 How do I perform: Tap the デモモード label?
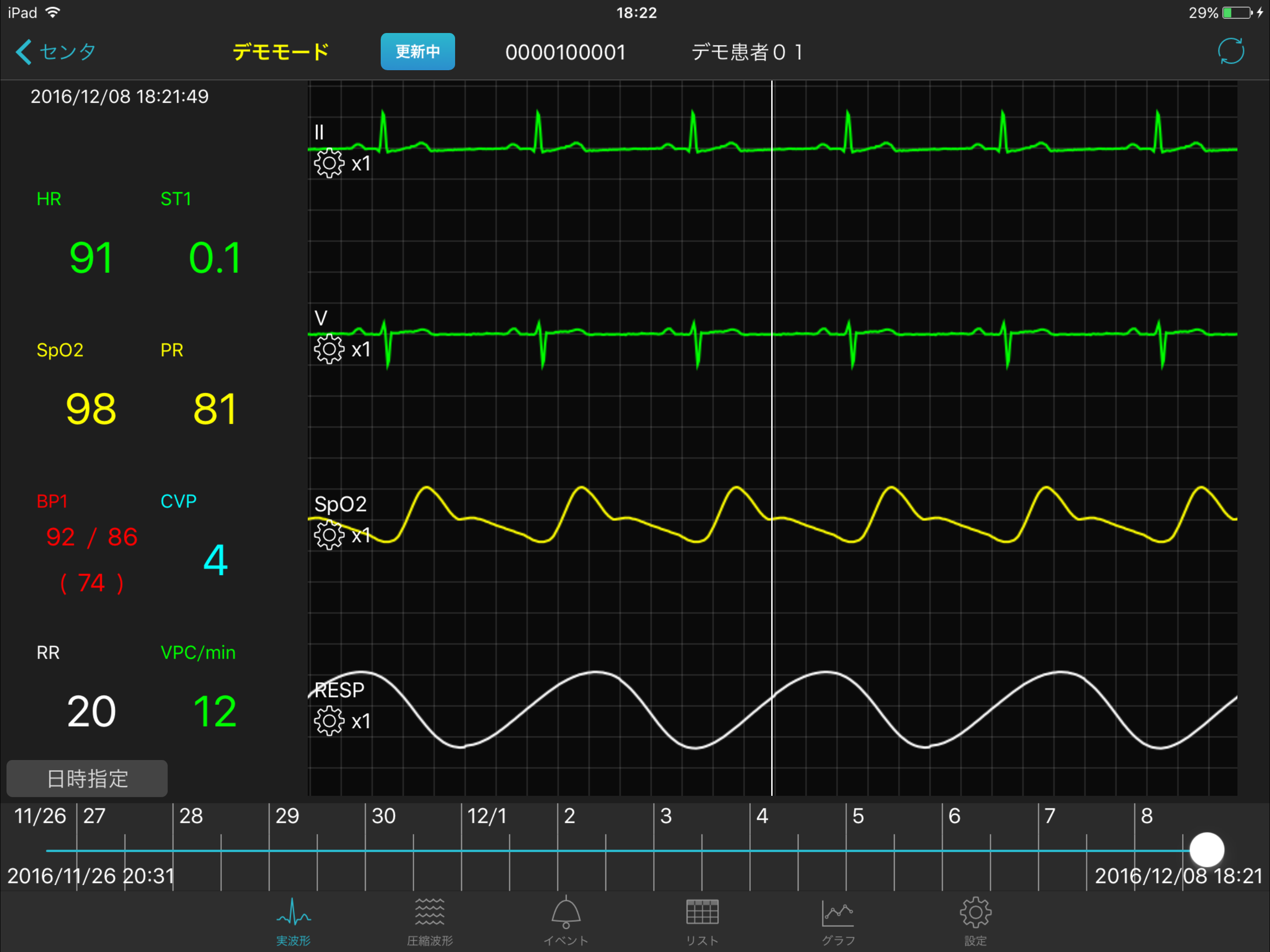(281, 52)
